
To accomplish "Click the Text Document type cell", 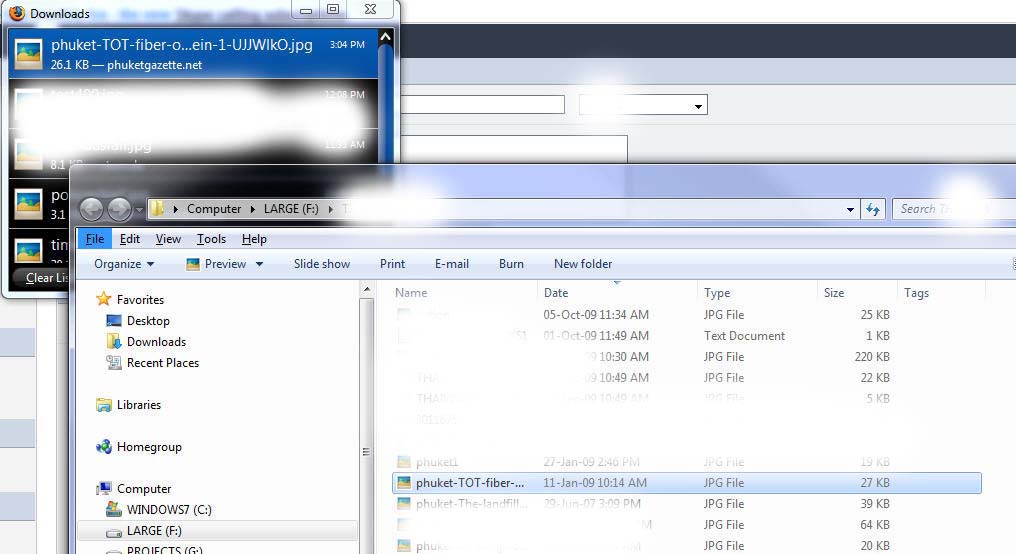I will [744, 336].
